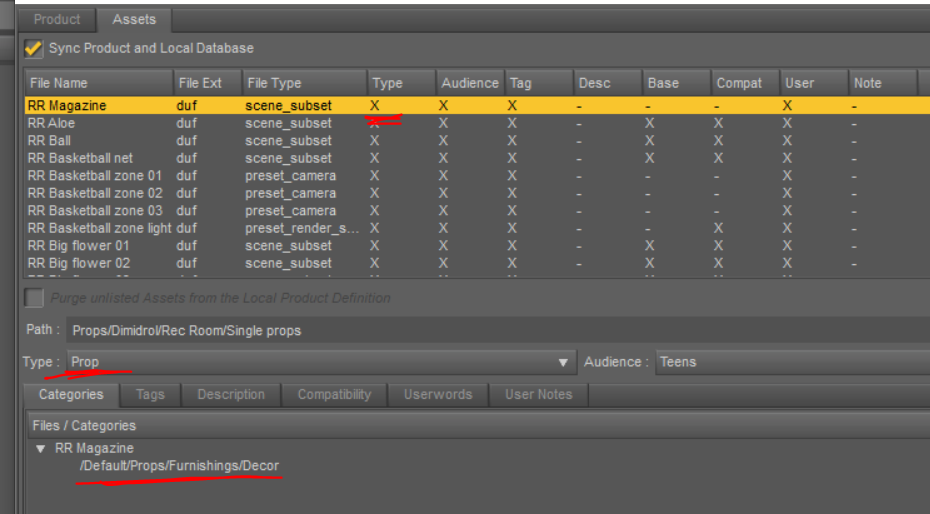Open the Type dropdown showing Prop
This screenshot has width=930, height=514.
coord(321,362)
